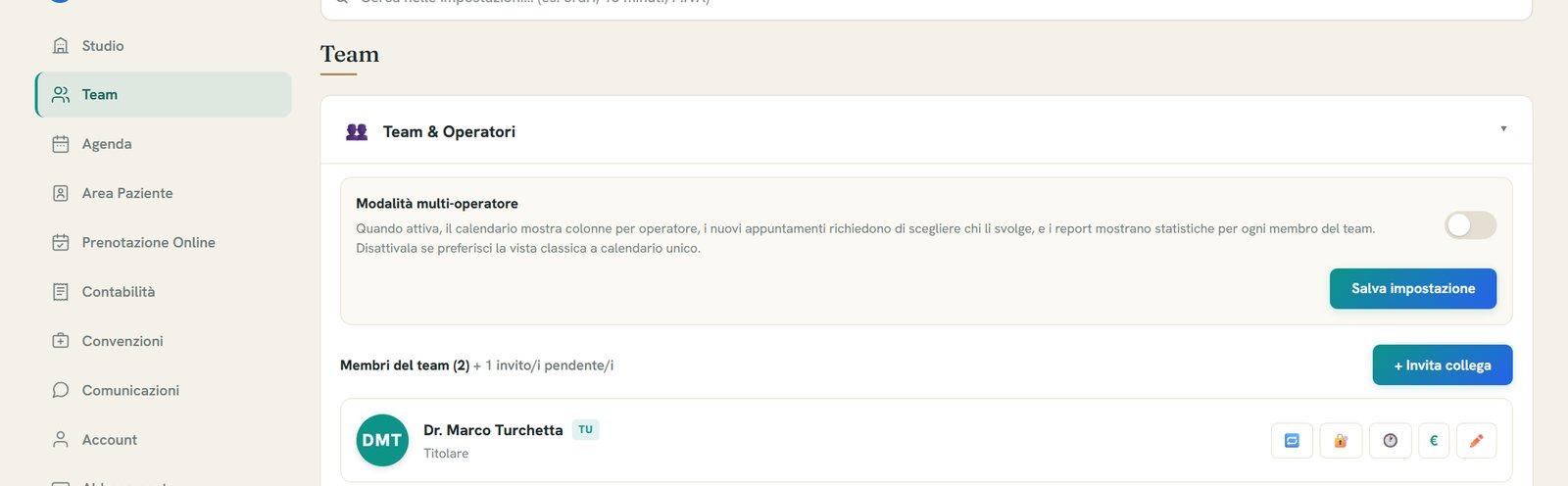Click the Team & Operatori header title

tap(449, 131)
